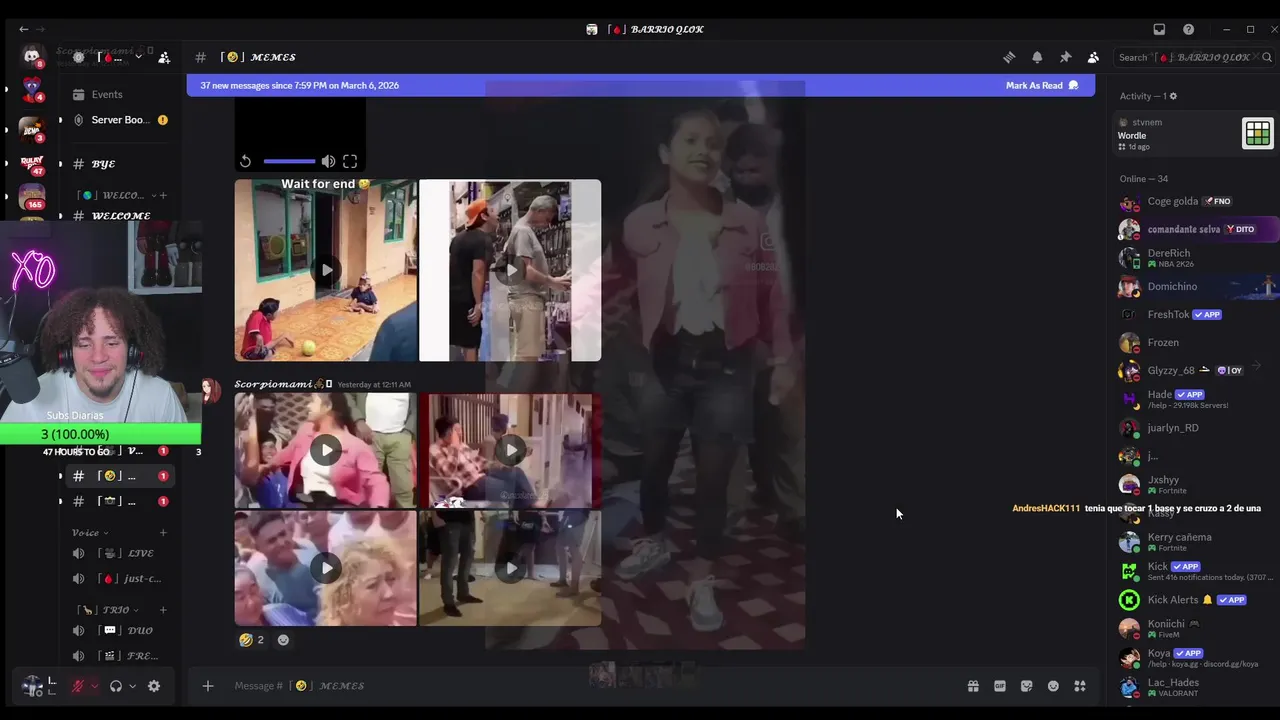Screen dimensions: 1280x720
Task: Open Activity settings gear in member list
Action: (x=1173, y=96)
